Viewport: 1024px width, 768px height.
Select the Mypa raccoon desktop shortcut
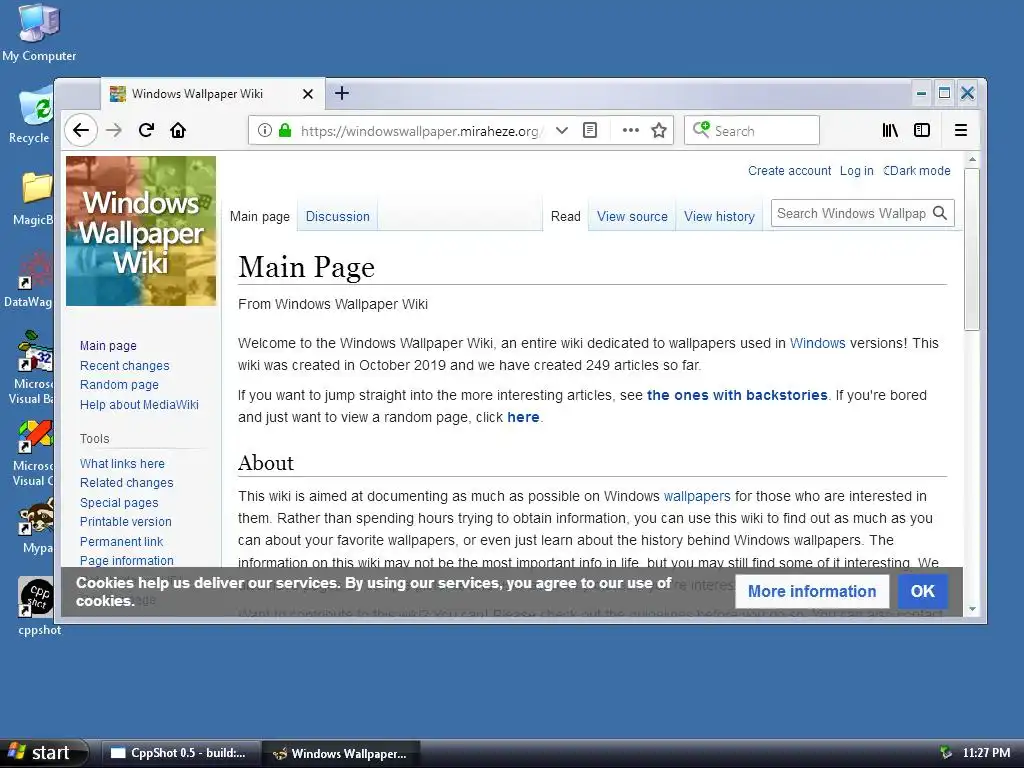(x=37, y=526)
